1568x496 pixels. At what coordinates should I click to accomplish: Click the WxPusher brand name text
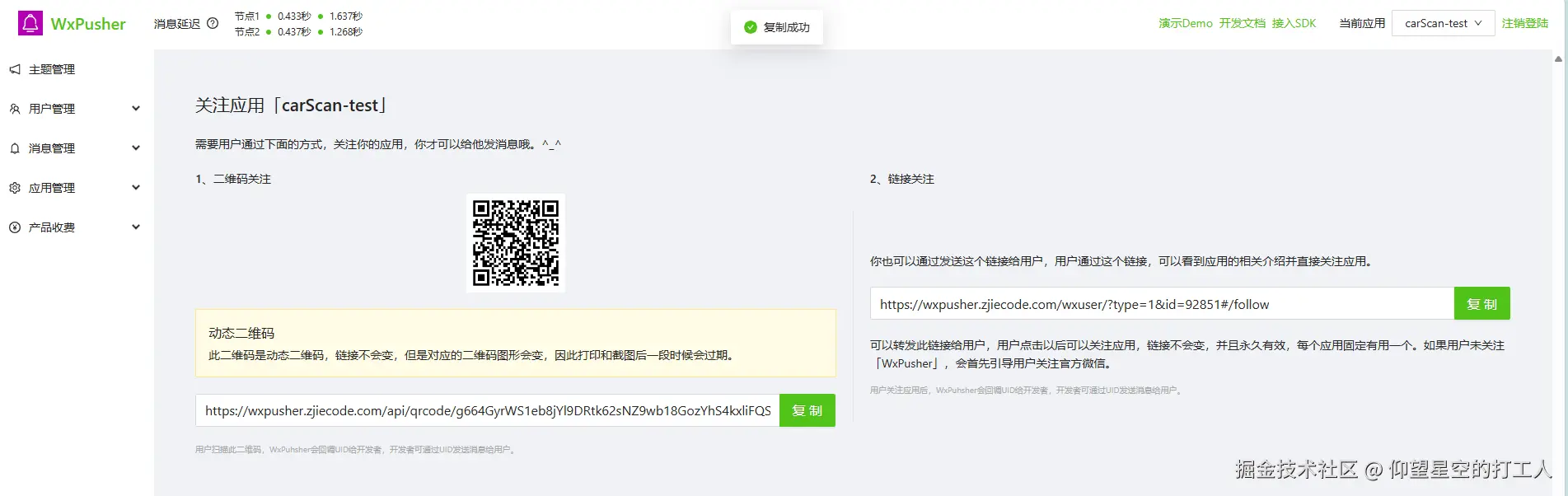point(88,24)
